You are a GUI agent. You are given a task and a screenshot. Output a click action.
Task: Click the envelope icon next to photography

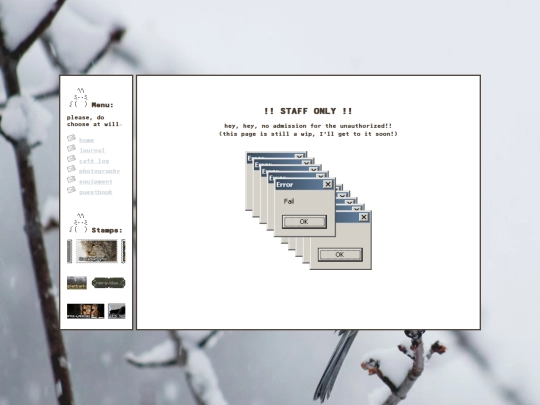pyautogui.click(x=71, y=169)
